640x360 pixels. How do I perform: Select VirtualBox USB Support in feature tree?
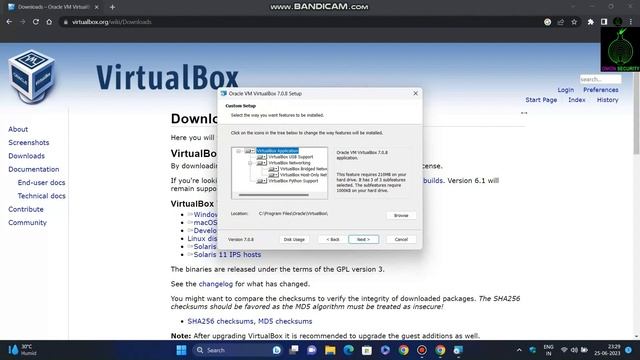click(291, 157)
